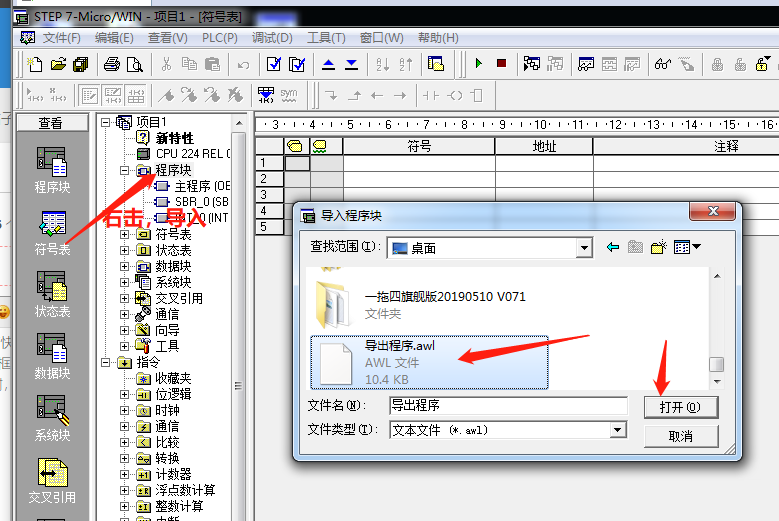
Task: Open the look-in location dropdown showing 桌面
Action: [x=584, y=248]
